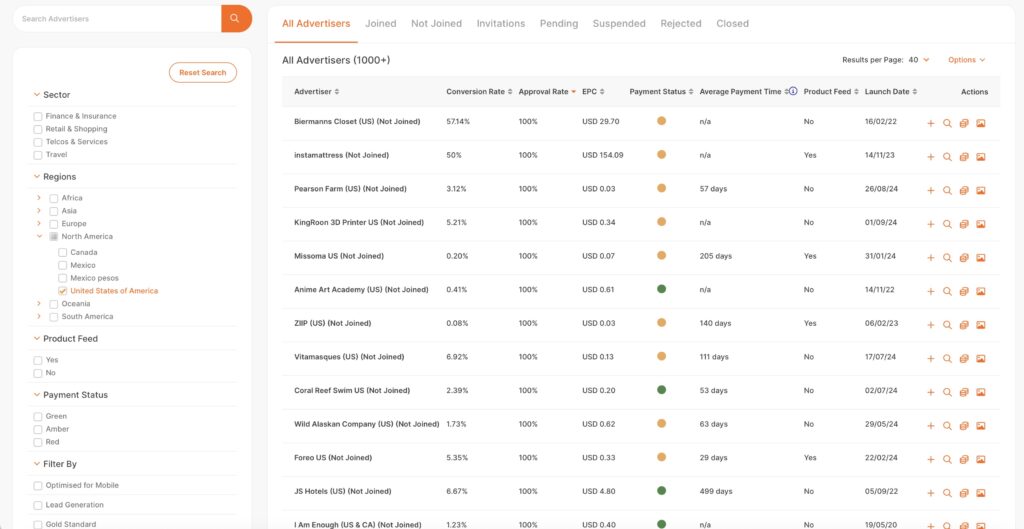The image size is (1024, 529).
Task: Expand the Europe region tree node
Action: pos(39,224)
